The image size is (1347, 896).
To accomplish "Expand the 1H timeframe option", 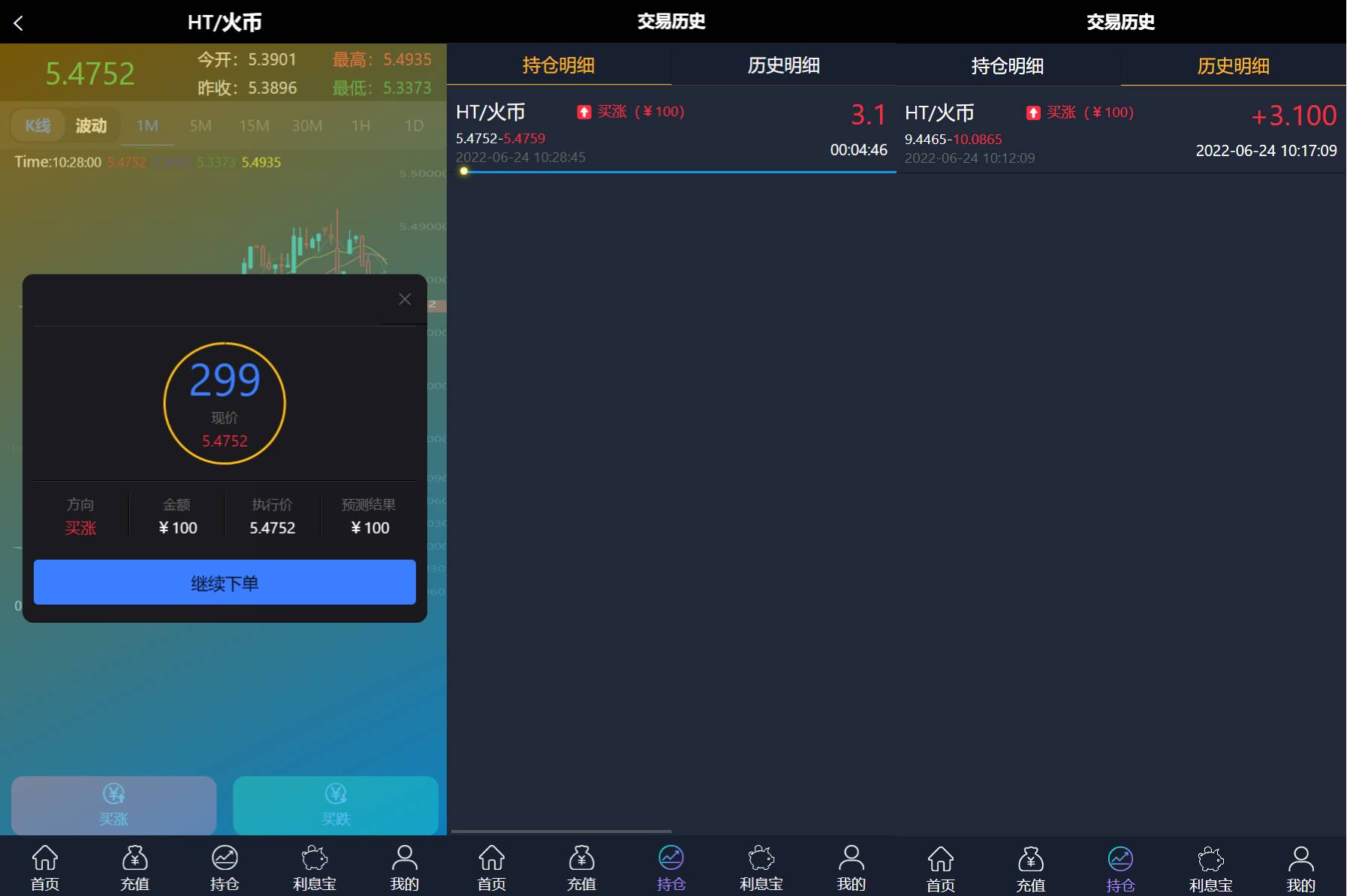I will [360, 125].
